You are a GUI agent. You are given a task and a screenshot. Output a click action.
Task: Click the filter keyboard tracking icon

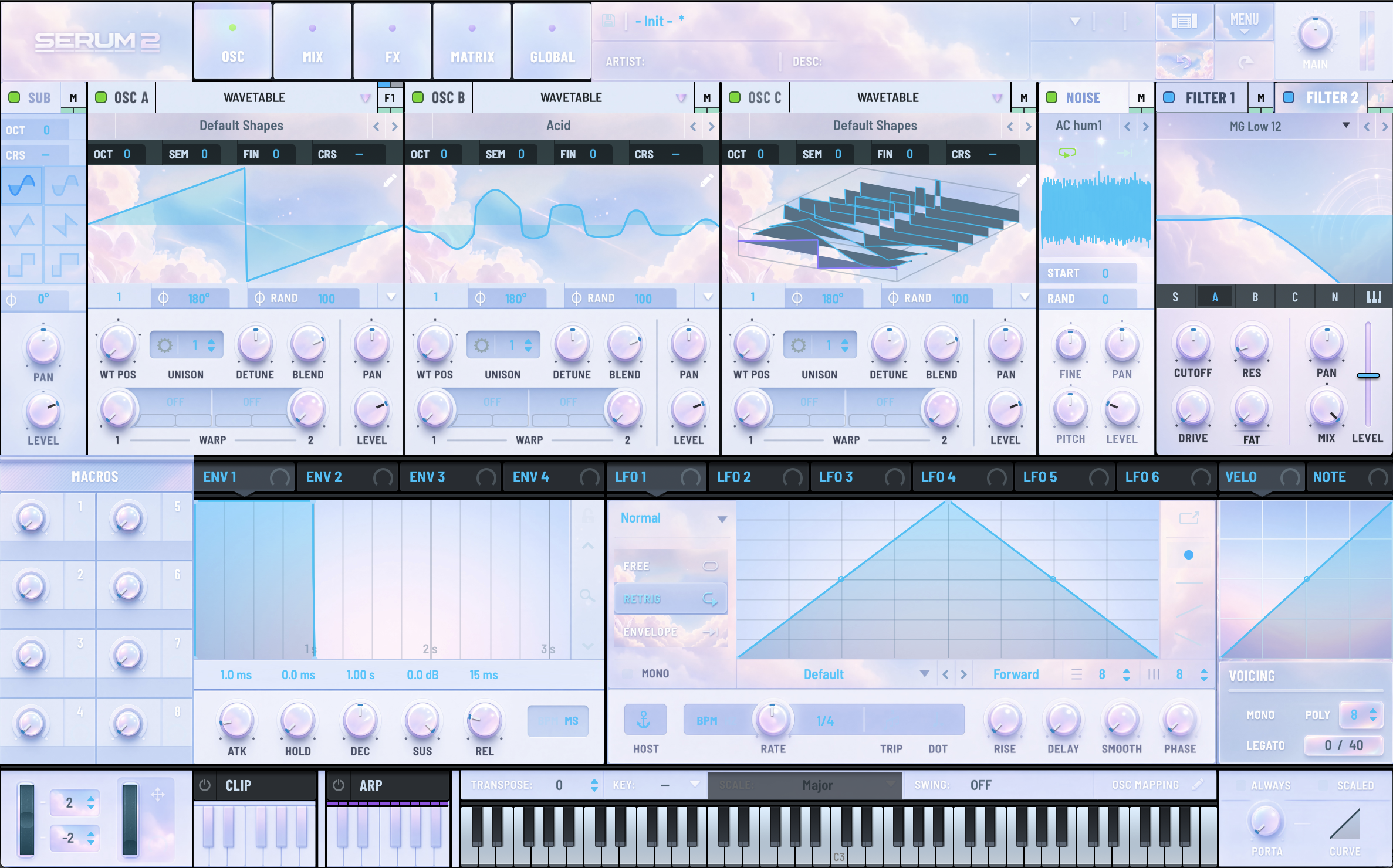(1374, 297)
